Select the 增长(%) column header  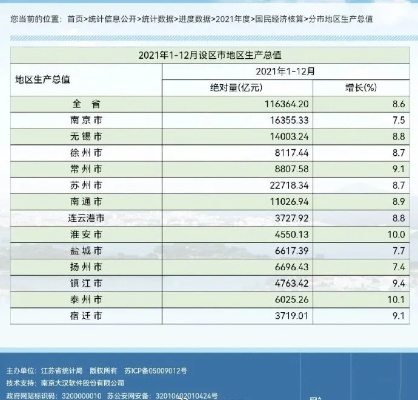point(361,88)
